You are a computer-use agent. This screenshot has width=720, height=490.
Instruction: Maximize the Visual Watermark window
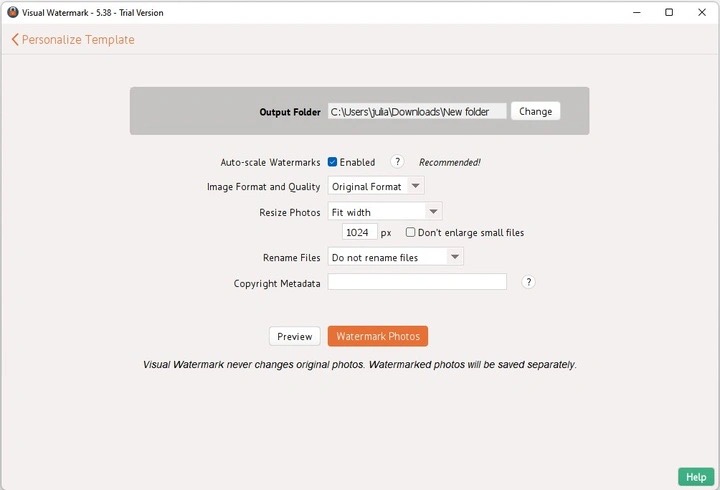(x=669, y=12)
